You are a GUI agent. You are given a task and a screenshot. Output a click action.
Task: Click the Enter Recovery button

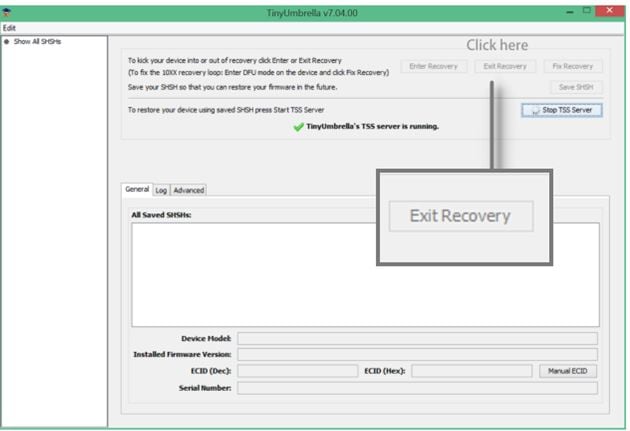[434, 66]
